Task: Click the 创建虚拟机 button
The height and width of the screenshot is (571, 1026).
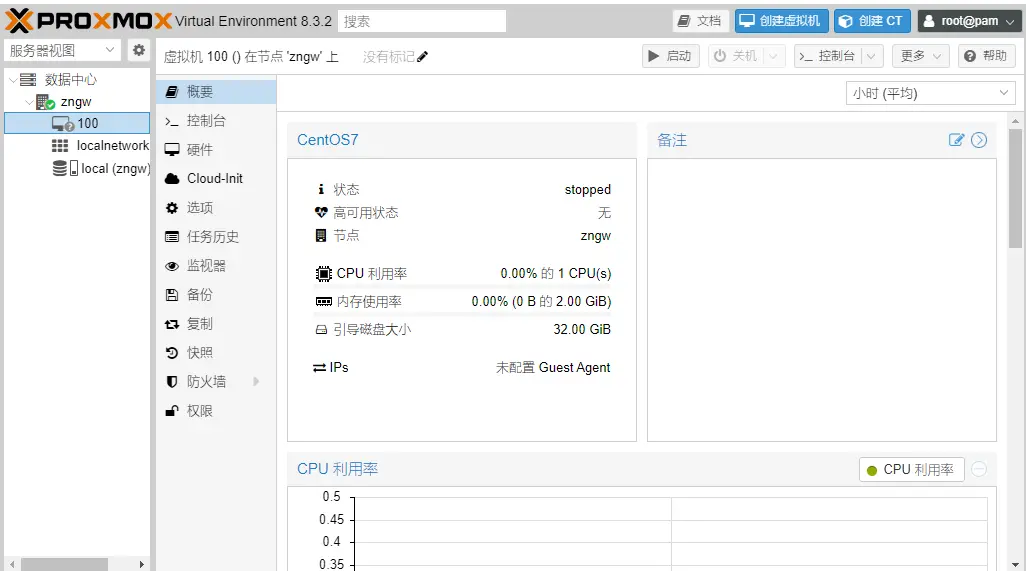Action: point(780,21)
